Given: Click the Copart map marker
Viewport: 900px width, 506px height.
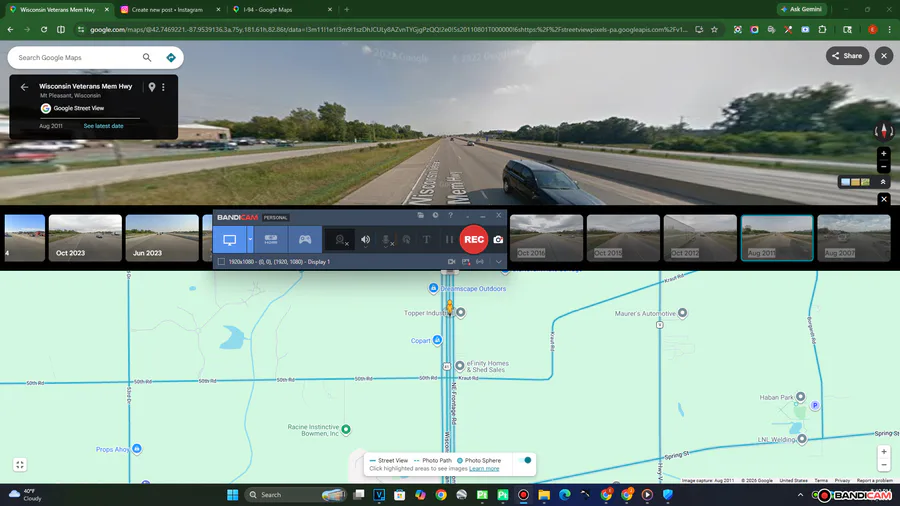Looking at the screenshot, I should coord(437,340).
